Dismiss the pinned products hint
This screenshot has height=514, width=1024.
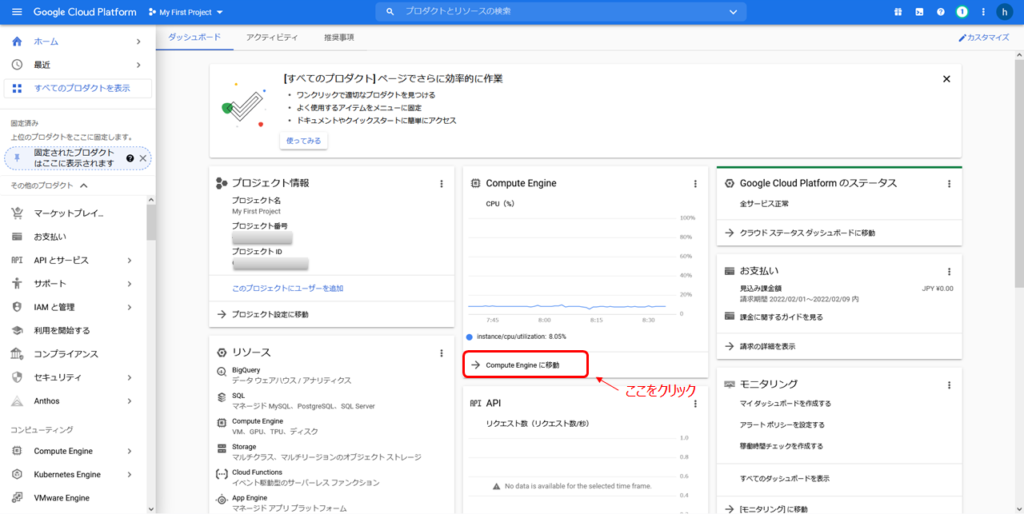coord(143,158)
